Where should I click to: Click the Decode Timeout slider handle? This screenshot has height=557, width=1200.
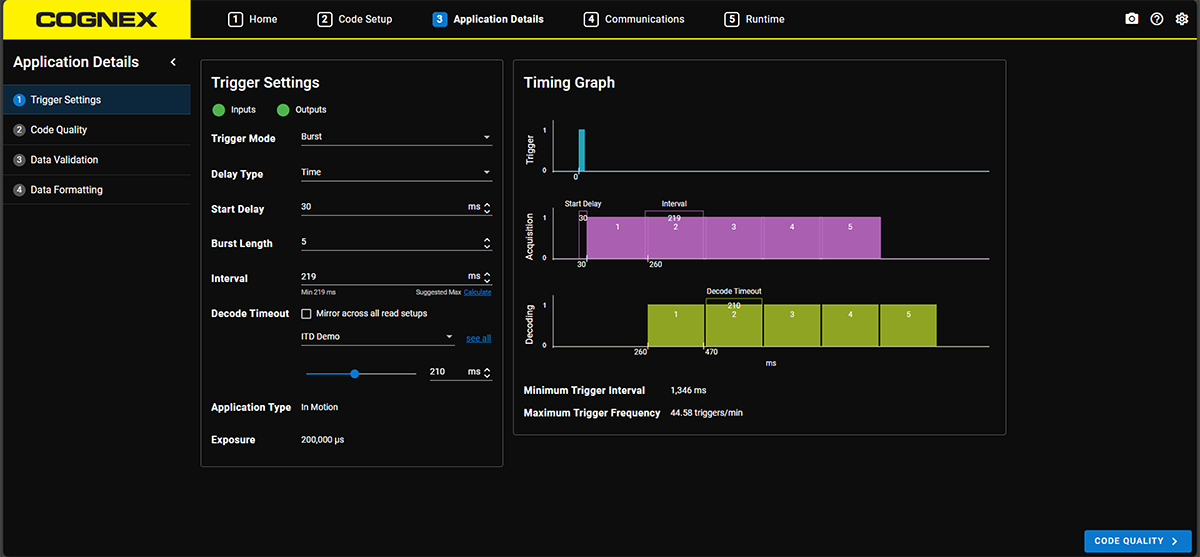coord(355,373)
